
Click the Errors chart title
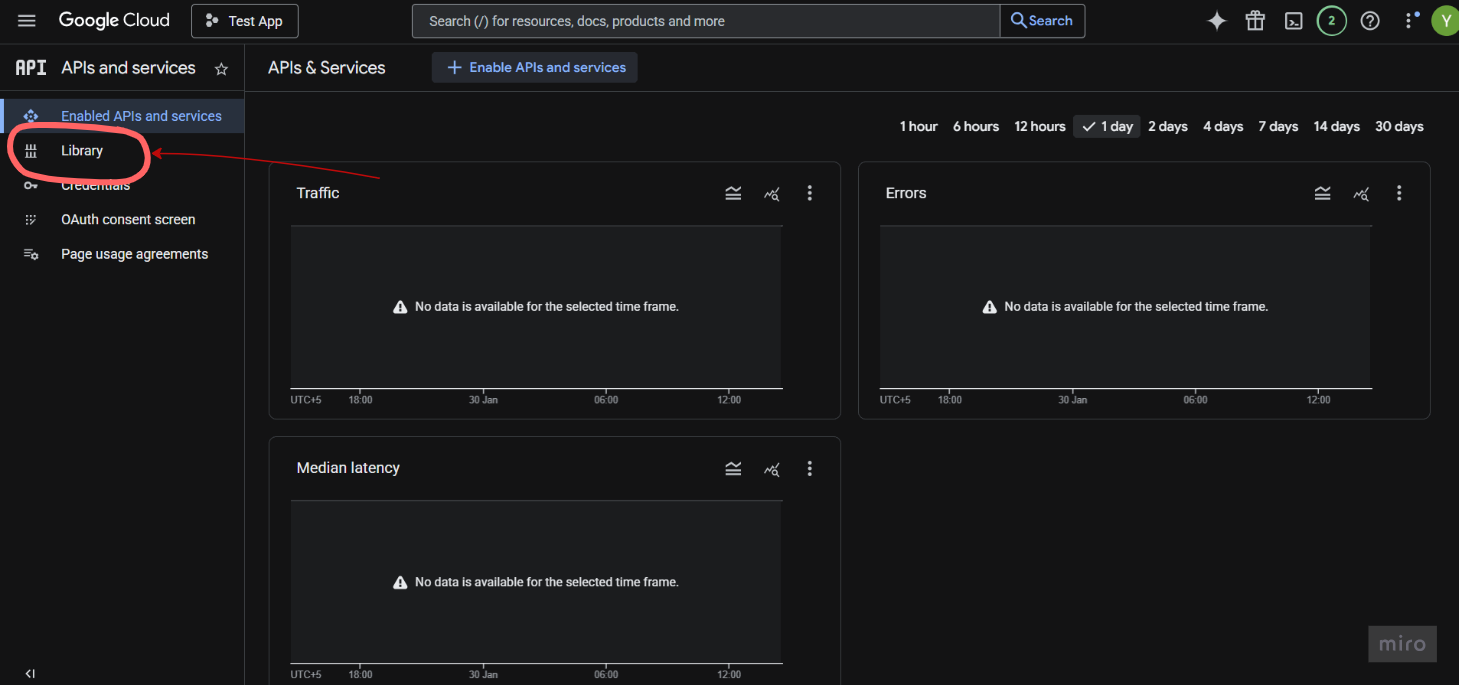[906, 193]
